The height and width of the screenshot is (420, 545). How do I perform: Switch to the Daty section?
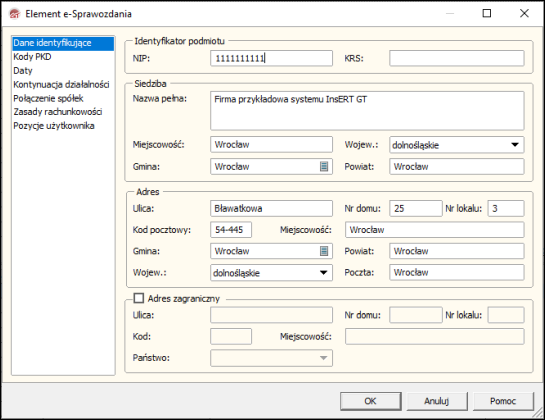(23, 71)
